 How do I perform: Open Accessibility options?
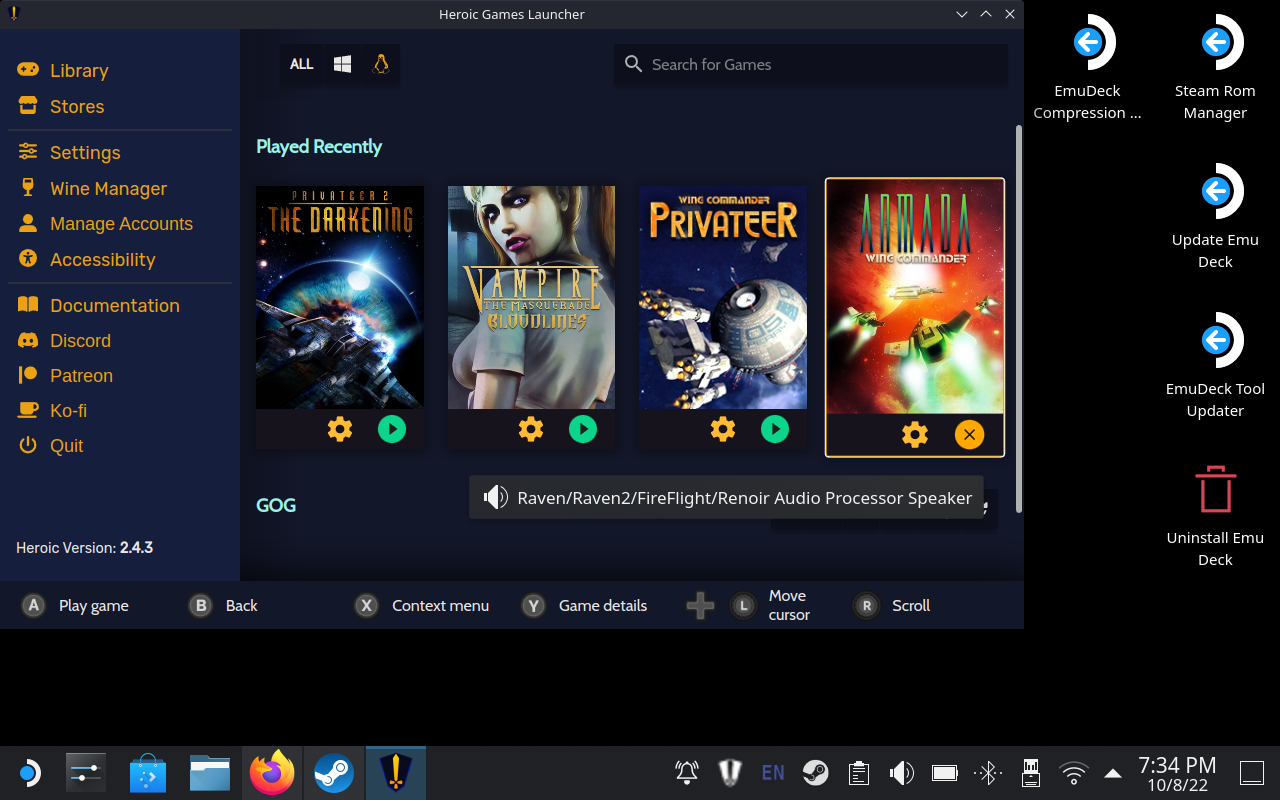(x=87, y=260)
